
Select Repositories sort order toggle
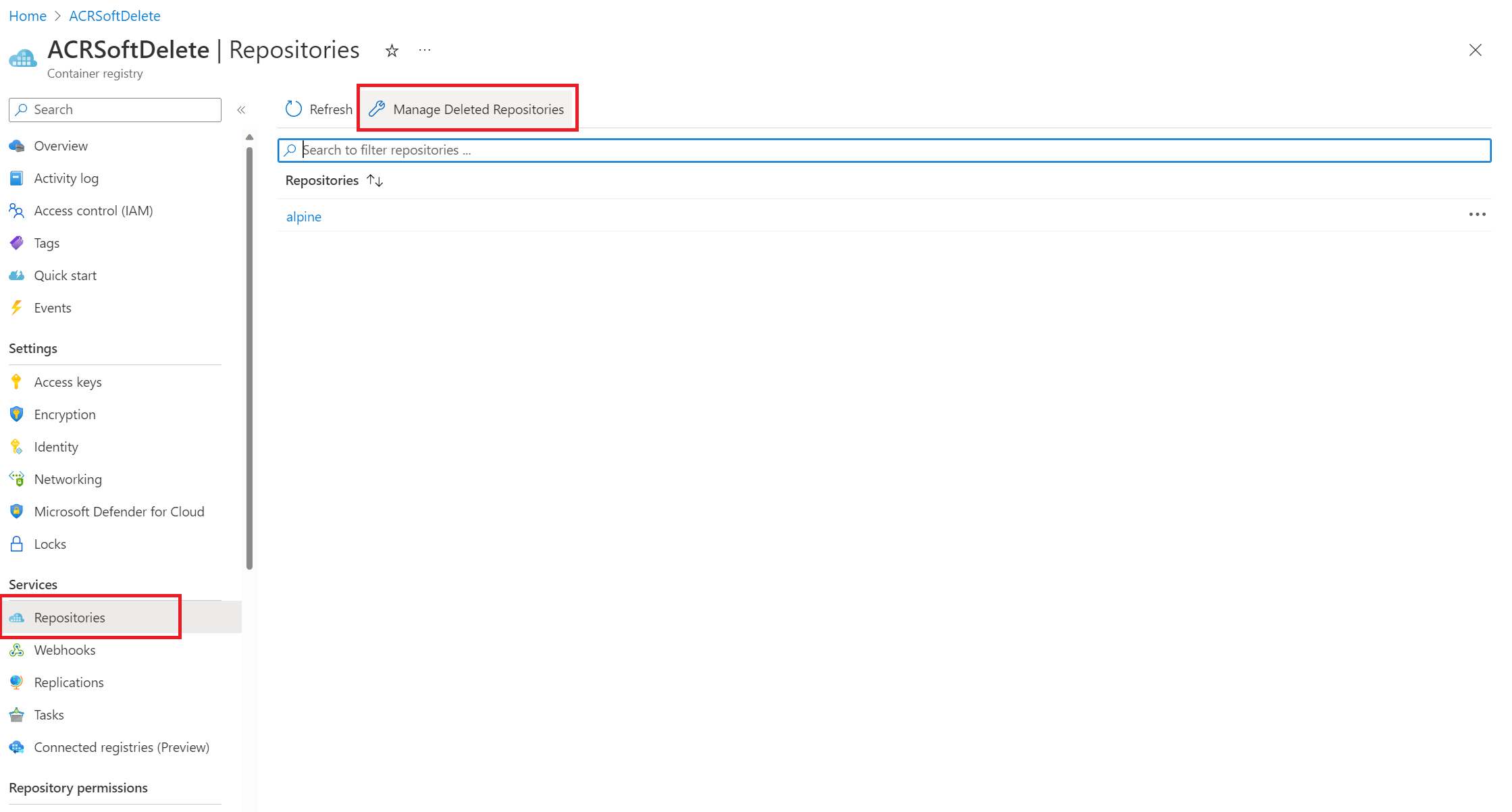click(376, 180)
